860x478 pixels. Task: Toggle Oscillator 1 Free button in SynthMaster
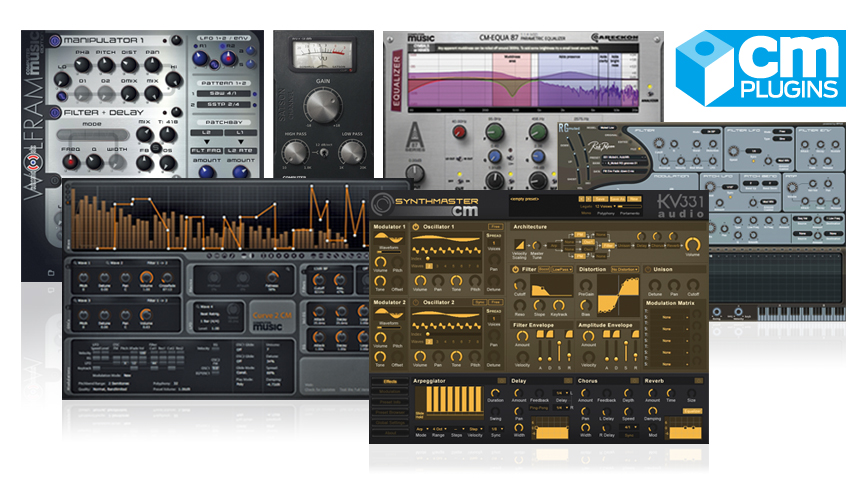495,226
